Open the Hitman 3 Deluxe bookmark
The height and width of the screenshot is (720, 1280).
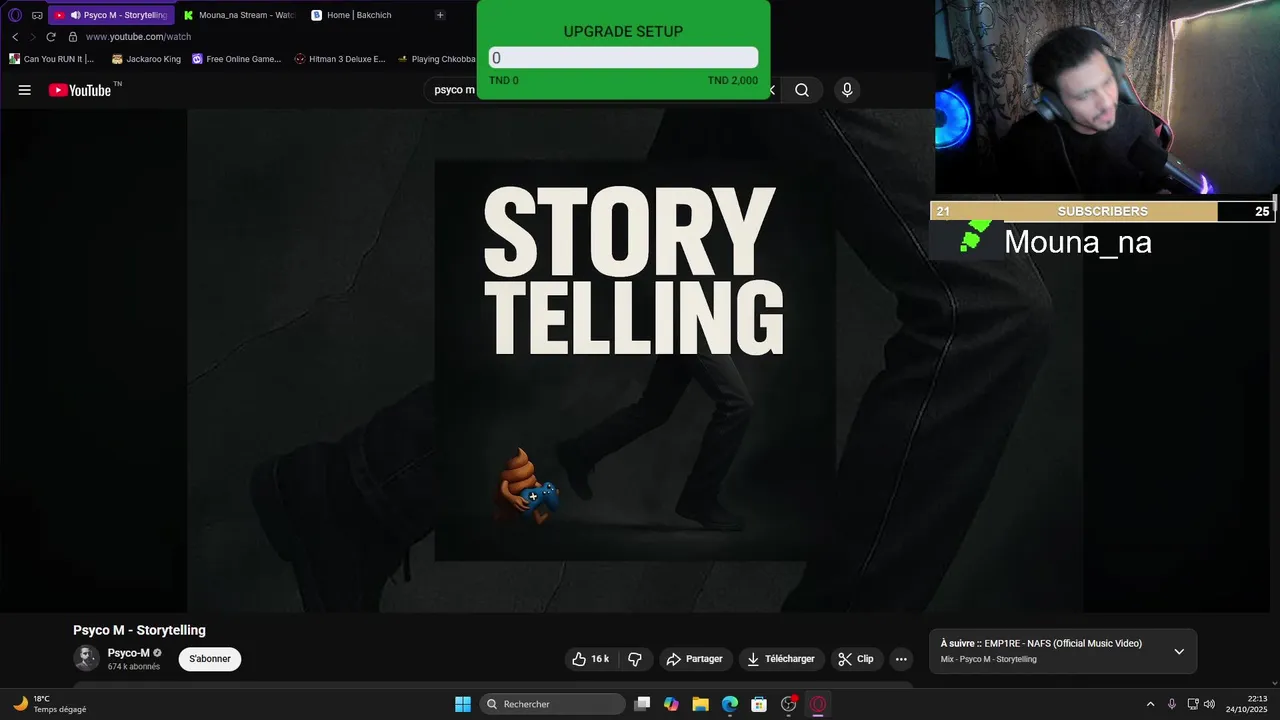[x=340, y=59]
